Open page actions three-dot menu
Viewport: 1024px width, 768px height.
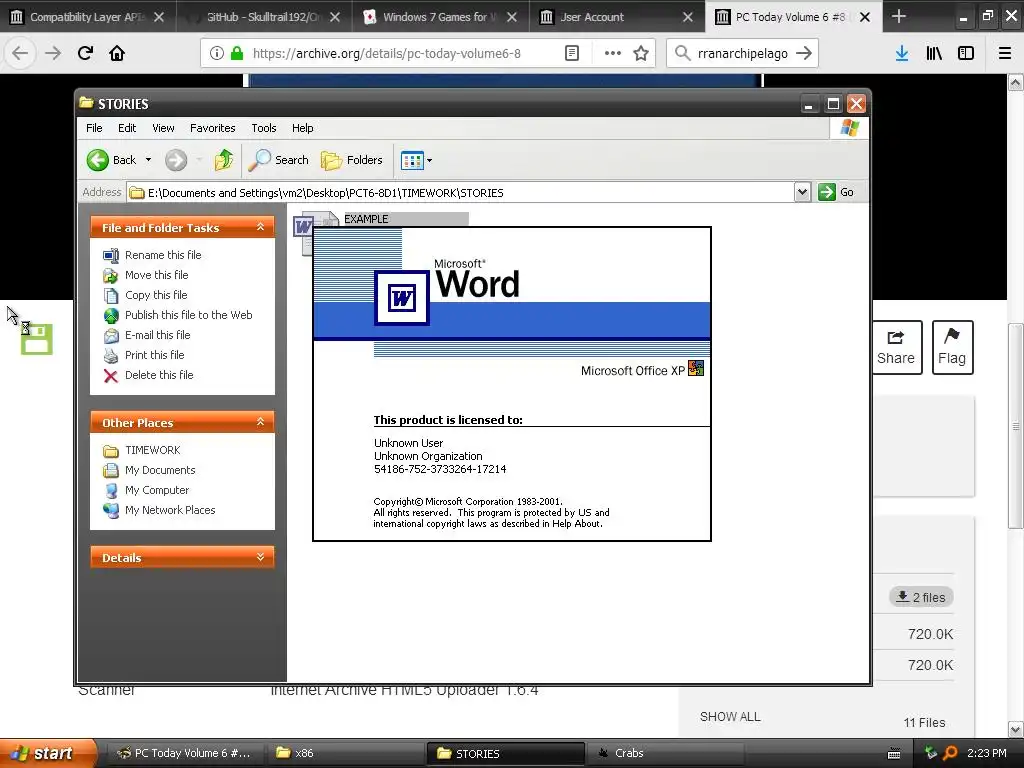pos(612,54)
